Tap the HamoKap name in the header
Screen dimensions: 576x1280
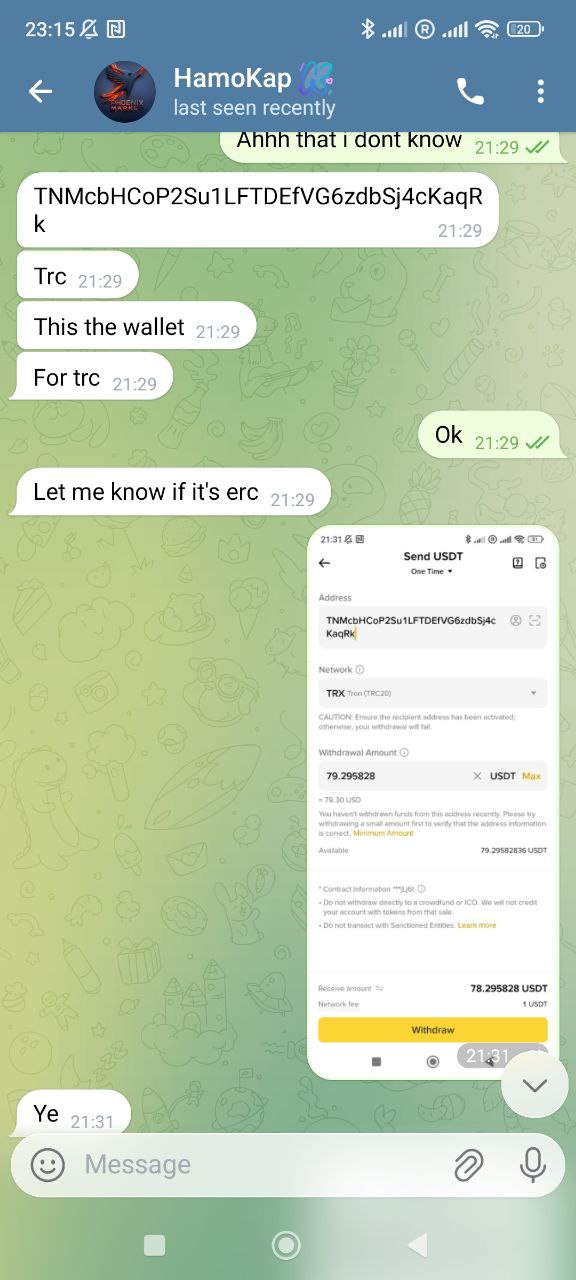[232, 78]
